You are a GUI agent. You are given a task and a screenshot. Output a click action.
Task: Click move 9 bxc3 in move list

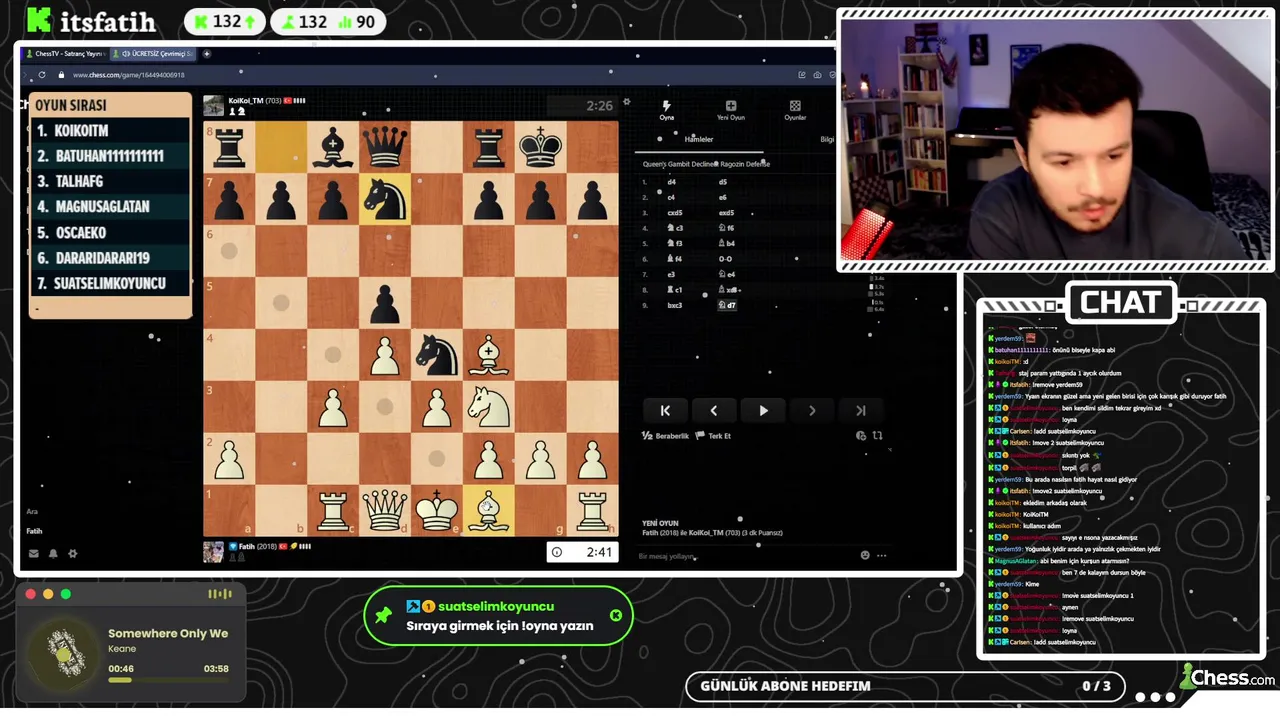coord(674,305)
